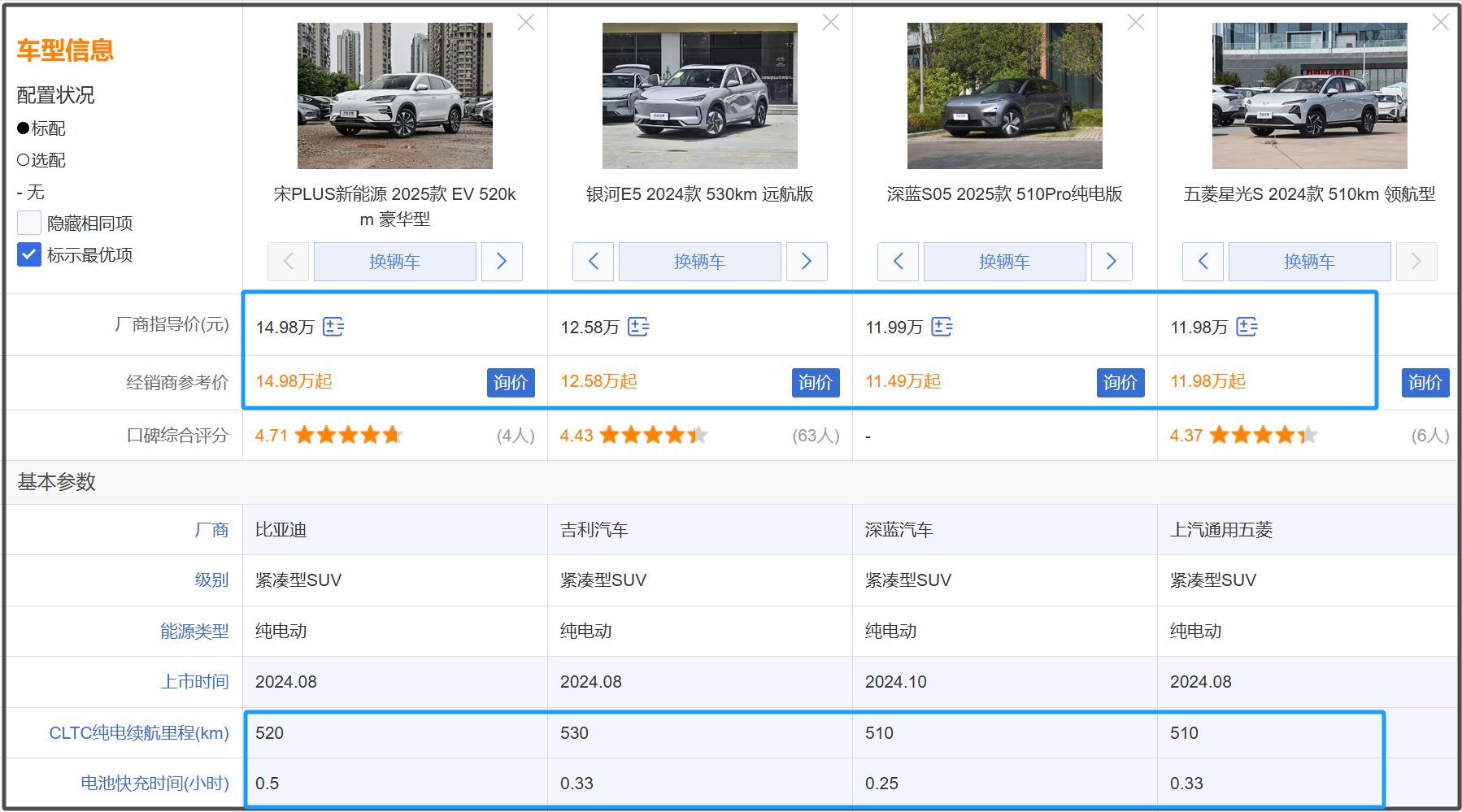Click left arrow for 深蓝S05 column
This screenshot has width=1462, height=812.
[898, 262]
